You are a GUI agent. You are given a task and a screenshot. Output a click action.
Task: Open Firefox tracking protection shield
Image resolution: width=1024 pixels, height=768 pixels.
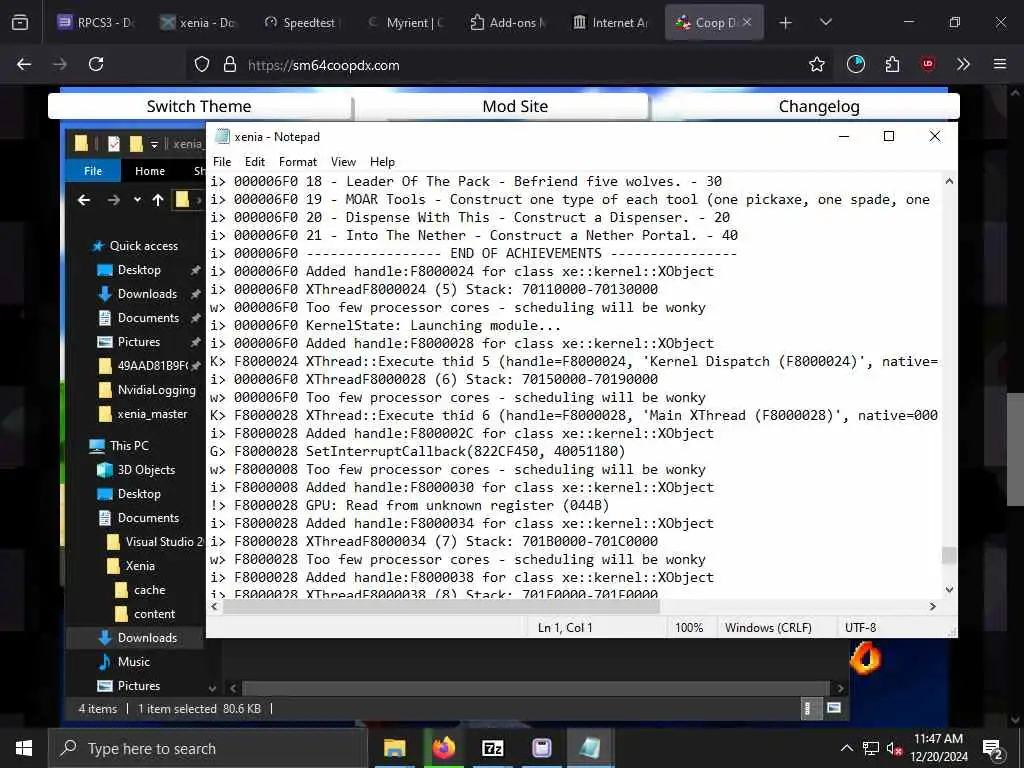click(x=202, y=65)
